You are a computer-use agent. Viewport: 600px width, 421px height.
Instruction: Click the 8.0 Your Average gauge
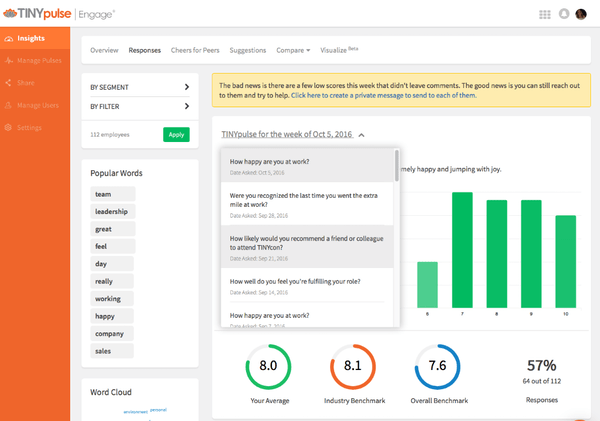coord(268,367)
